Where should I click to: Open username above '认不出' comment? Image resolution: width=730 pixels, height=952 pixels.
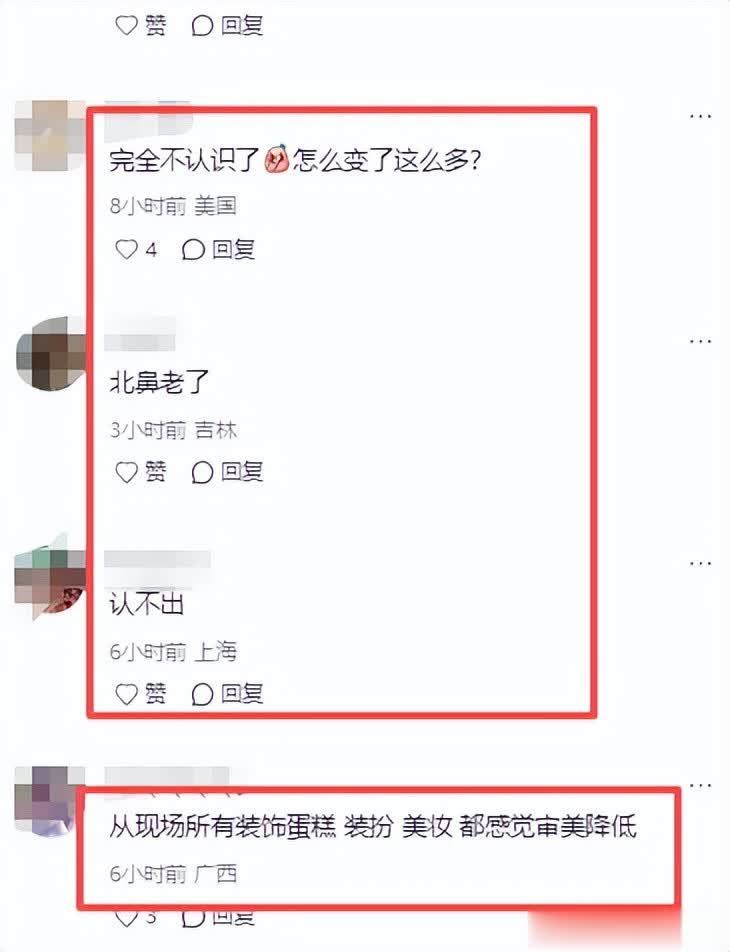(x=157, y=559)
